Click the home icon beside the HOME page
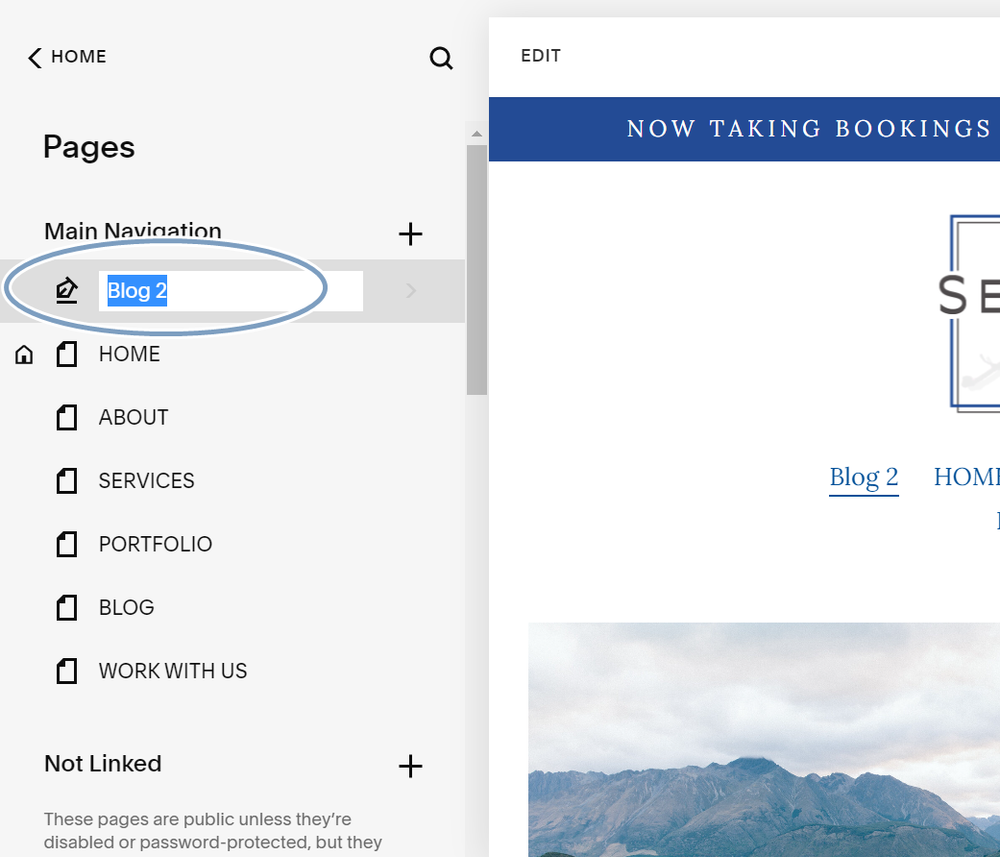1000x857 pixels. point(22,354)
